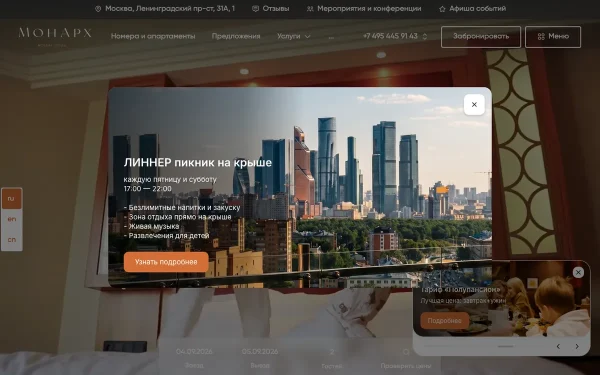Show next offer with right arrow
Viewport: 600px width, 375px height.
tap(577, 346)
